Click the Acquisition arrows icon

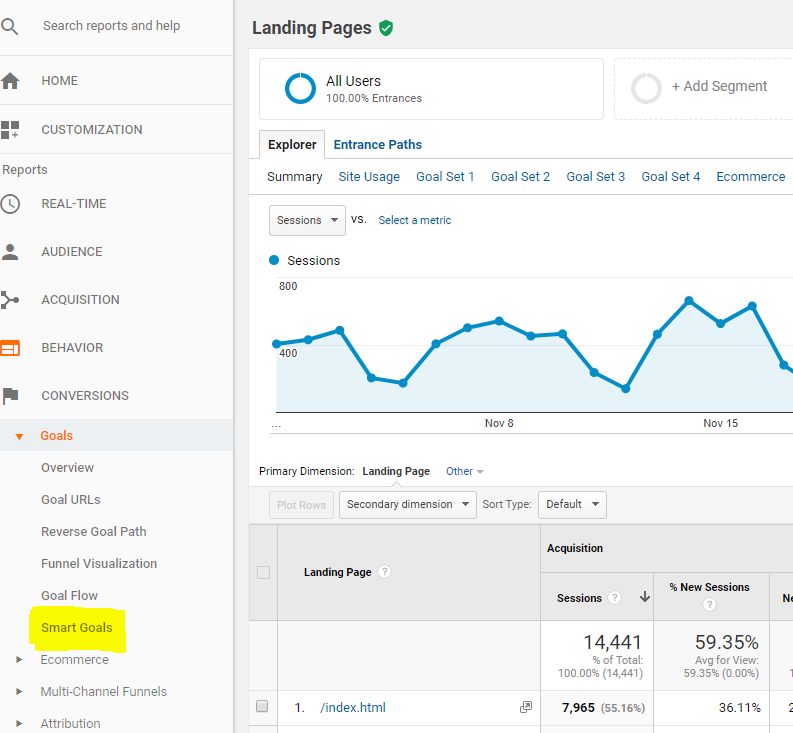[x=10, y=300]
